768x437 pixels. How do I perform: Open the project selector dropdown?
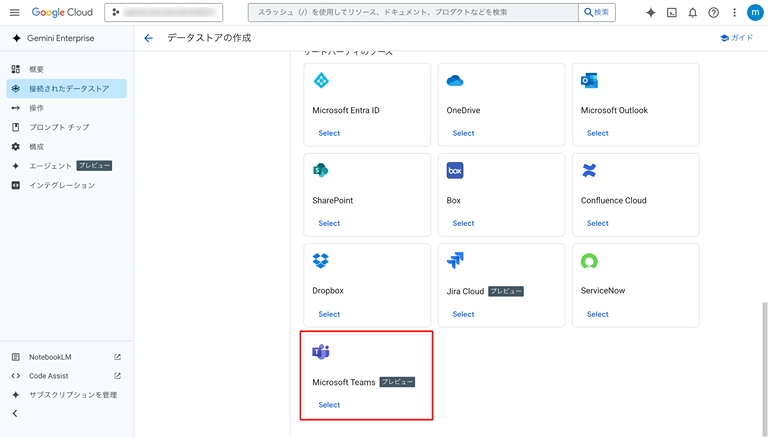164,12
